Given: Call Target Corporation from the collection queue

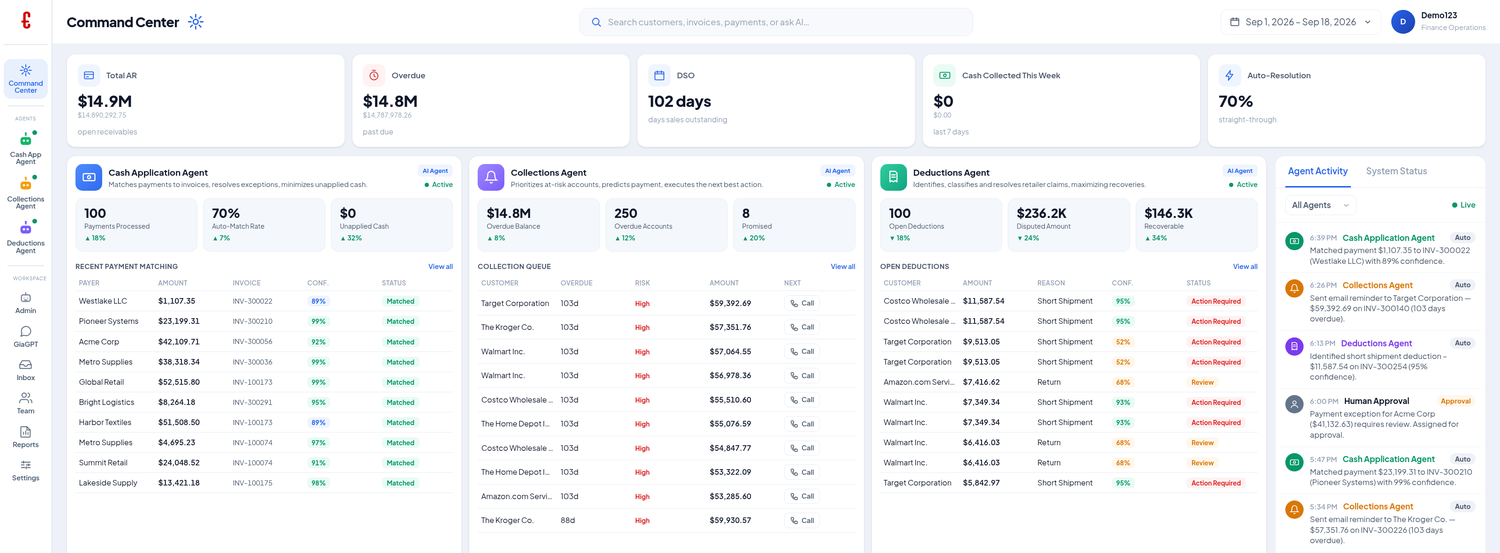Looking at the screenshot, I should point(802,303).
